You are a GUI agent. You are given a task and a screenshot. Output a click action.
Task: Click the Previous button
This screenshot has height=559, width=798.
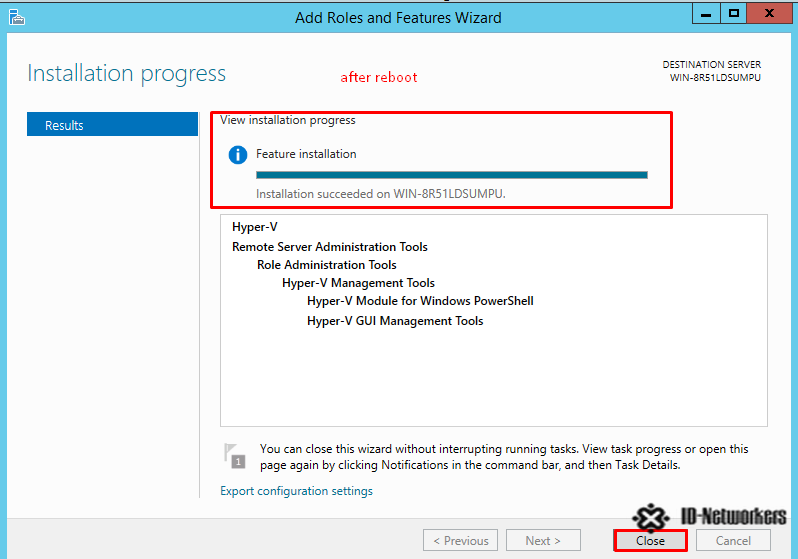pyautogui.click(x=461, y=540)
